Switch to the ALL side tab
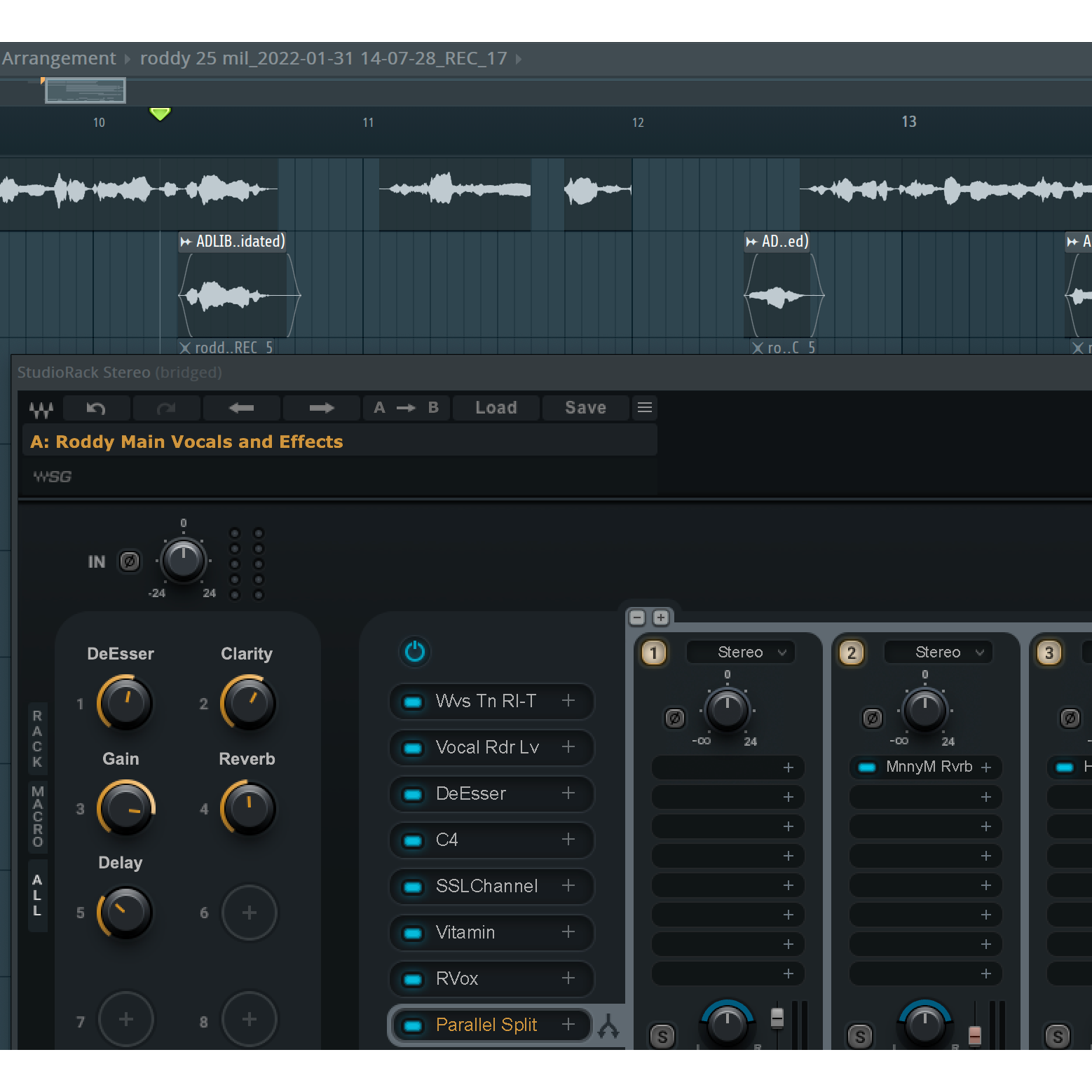 38,895
